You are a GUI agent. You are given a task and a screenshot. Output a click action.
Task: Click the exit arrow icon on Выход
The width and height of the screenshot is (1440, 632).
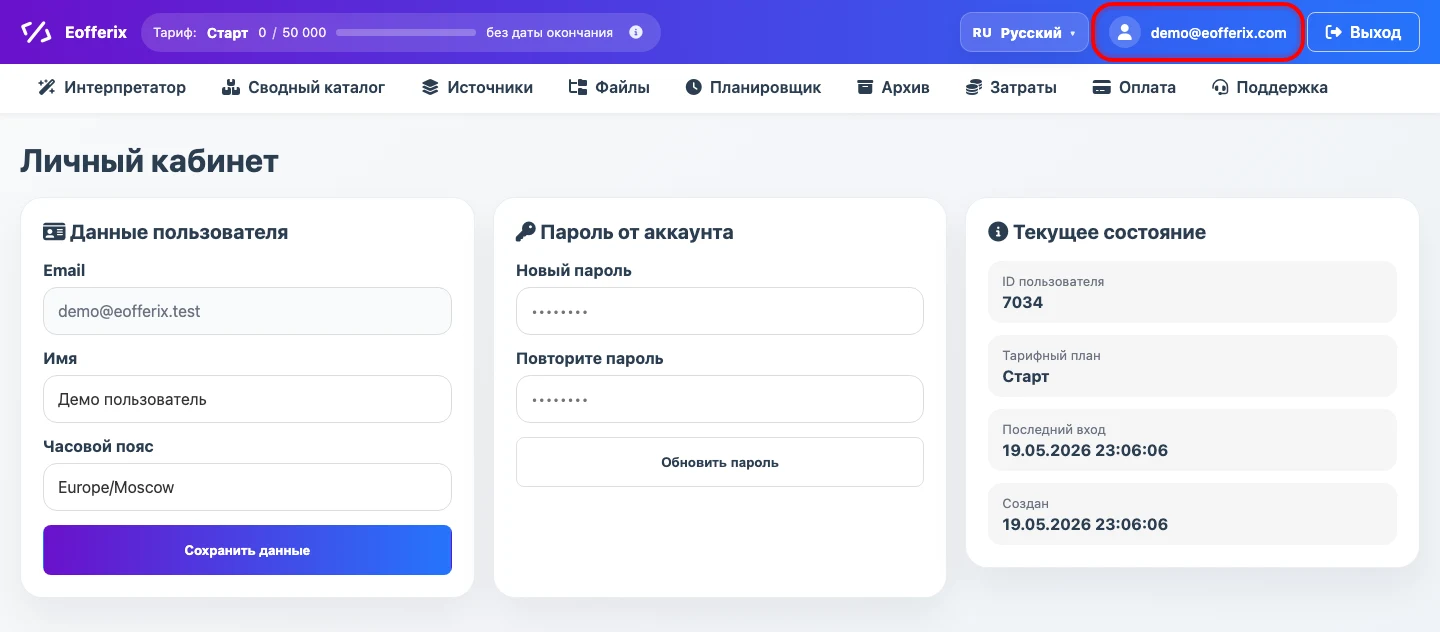tap(1333, 32)
